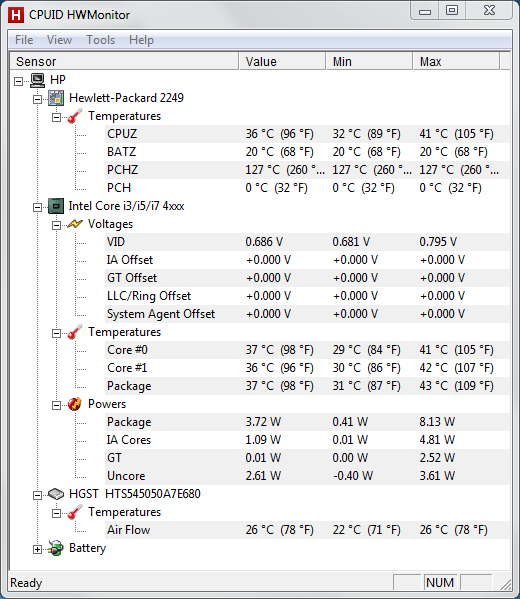Screen dimensions: 520x599
Task: Open the Tools menu
Action: (x=100, y=40)
